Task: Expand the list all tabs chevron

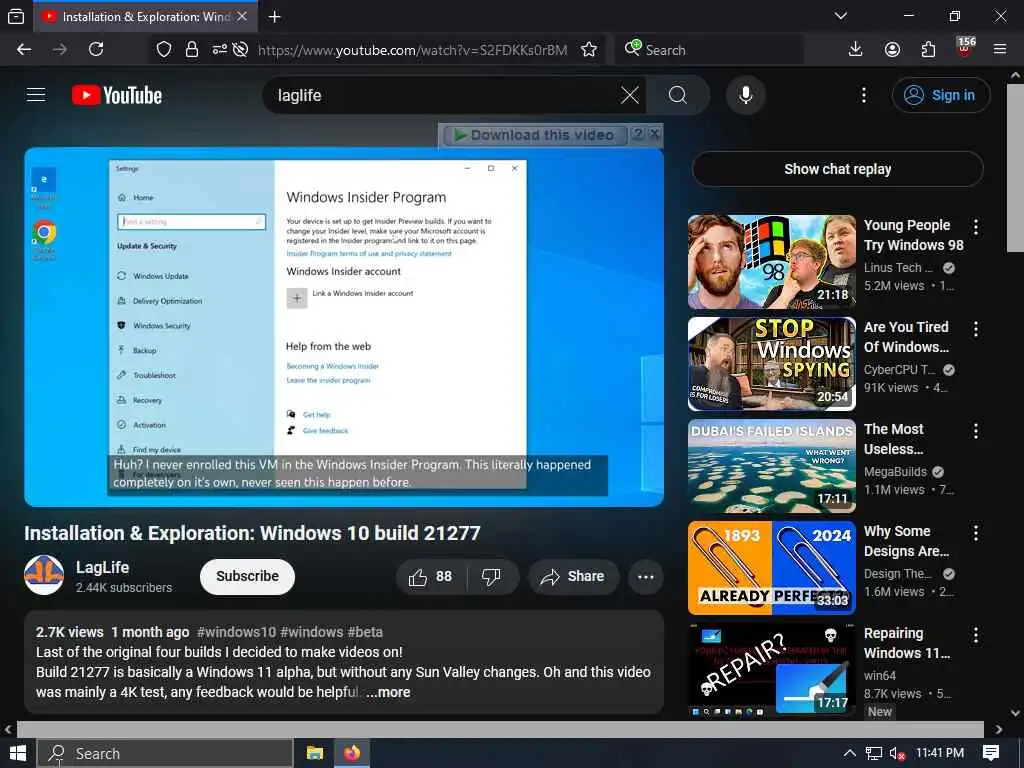Action: coord(841,16)
